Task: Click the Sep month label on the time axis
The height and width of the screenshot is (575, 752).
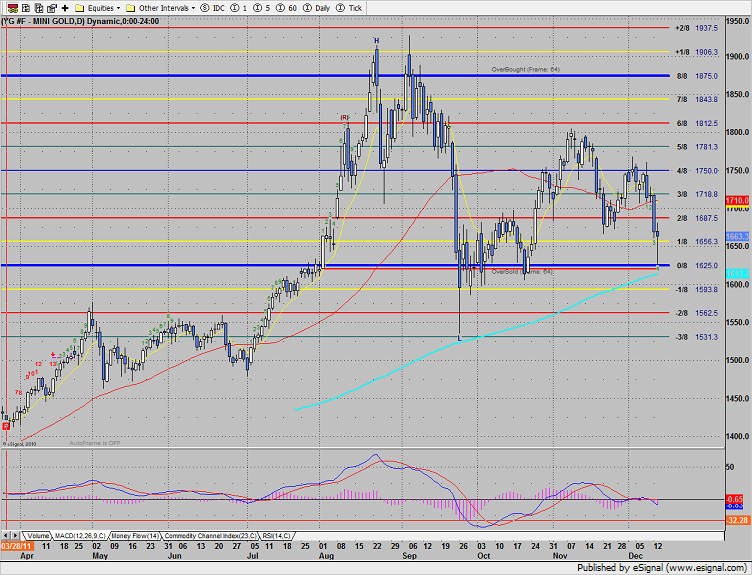Action: coord(410,556)
